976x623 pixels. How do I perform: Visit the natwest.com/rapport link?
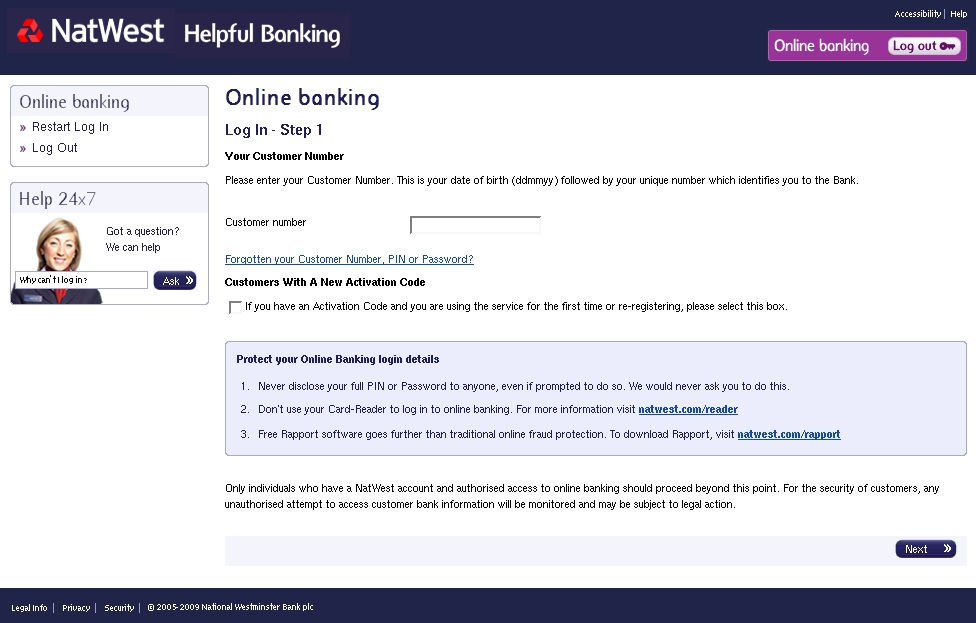(x=789, y=434)
